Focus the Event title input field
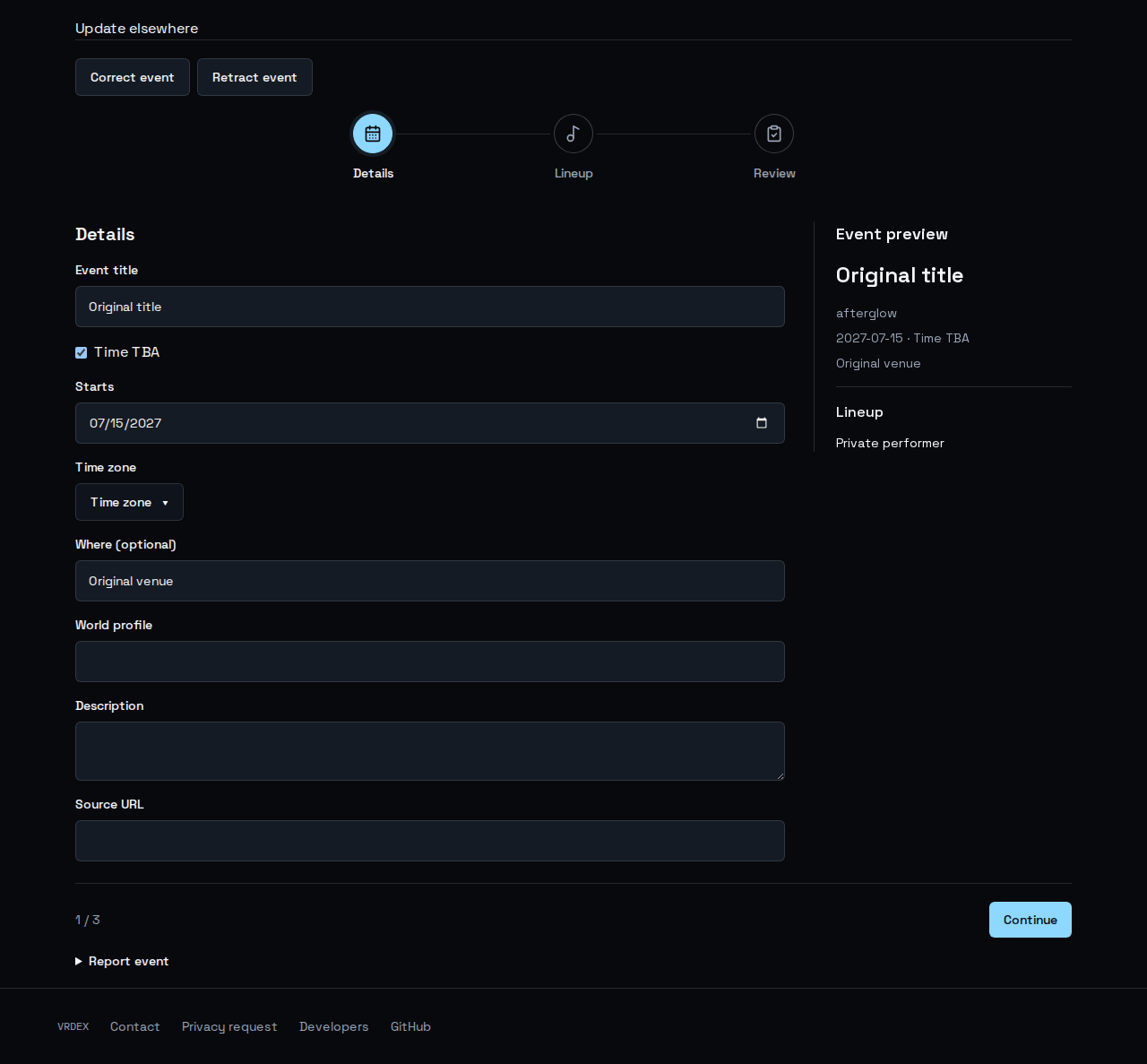Image resolution: width=1147 pixels, height=1064 pixels. (430, 307)
